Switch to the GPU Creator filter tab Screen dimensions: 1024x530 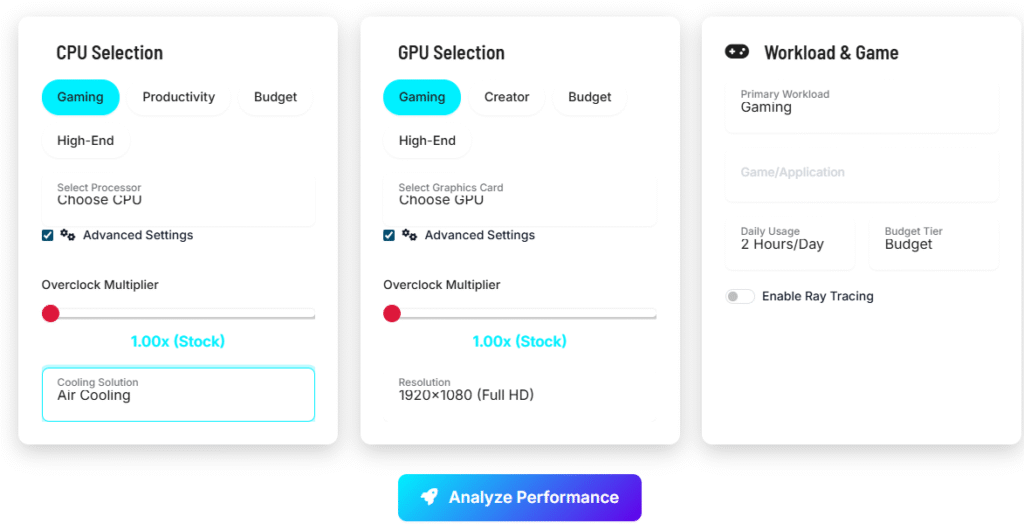(507, 97)
